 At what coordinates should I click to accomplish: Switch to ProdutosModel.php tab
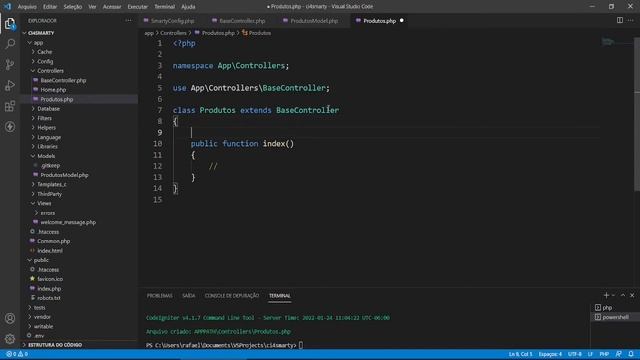[314, 20]
